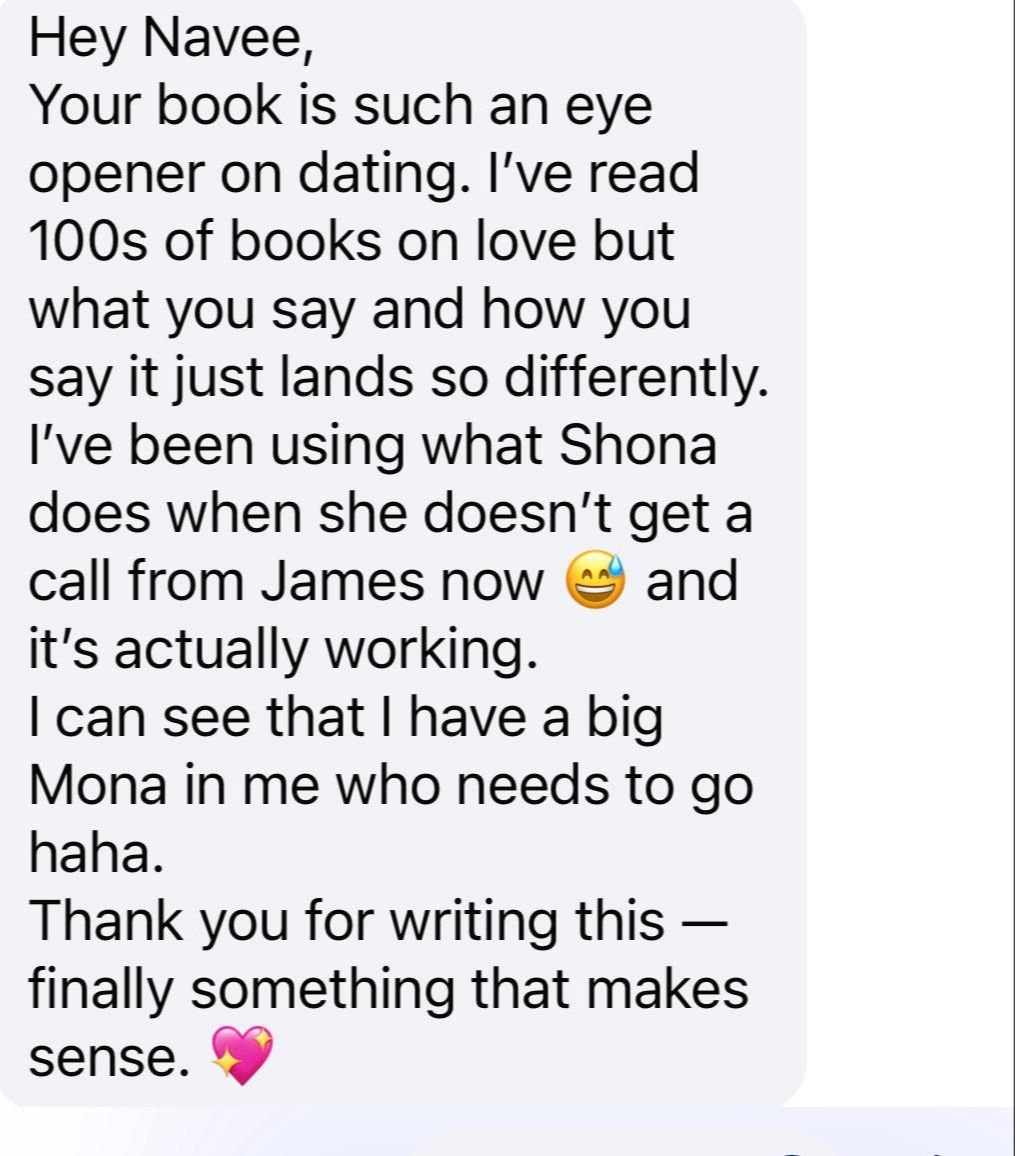Click the word 'differently.' in the bubble
1015x1156 pixels.
(x=636, y=377)
